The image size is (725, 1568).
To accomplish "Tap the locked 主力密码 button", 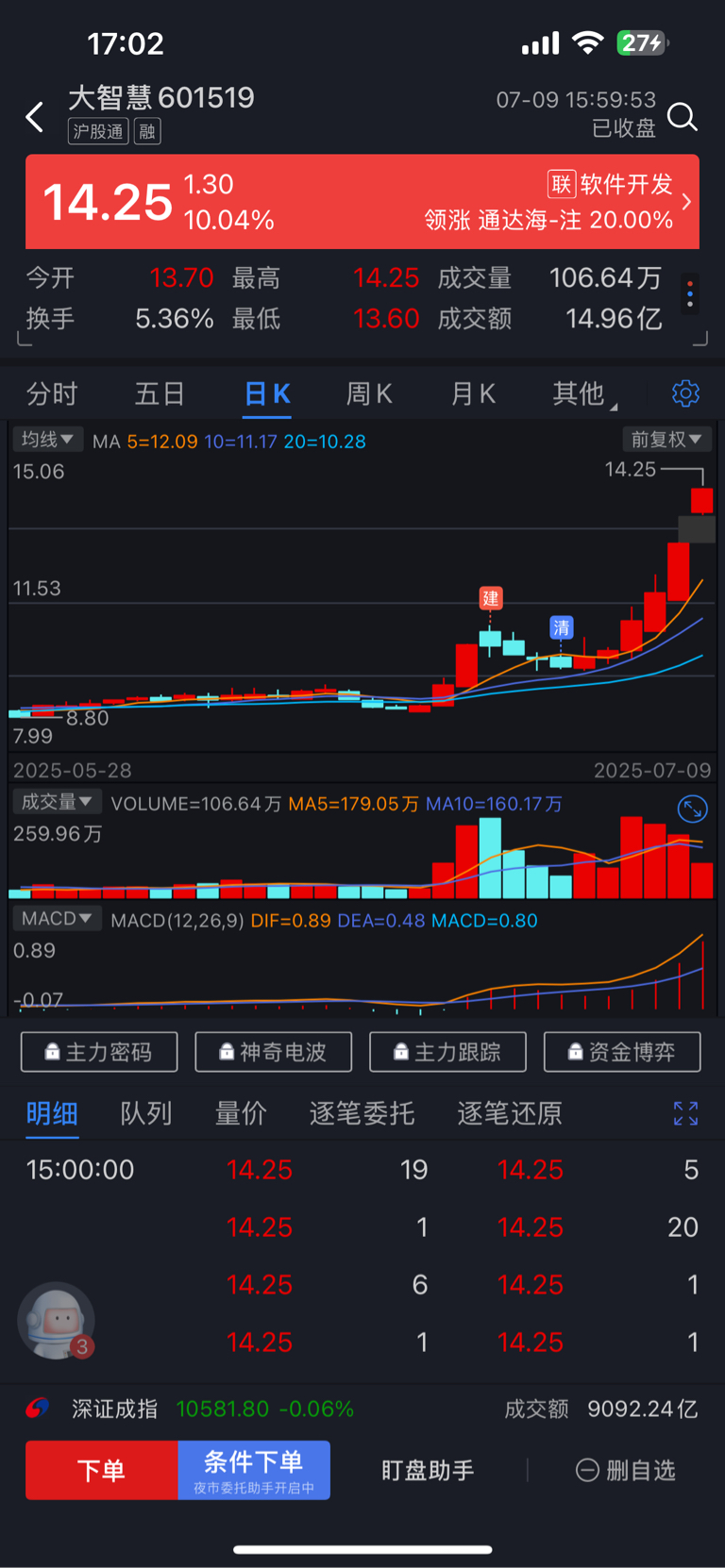I will click(99, 1052).
